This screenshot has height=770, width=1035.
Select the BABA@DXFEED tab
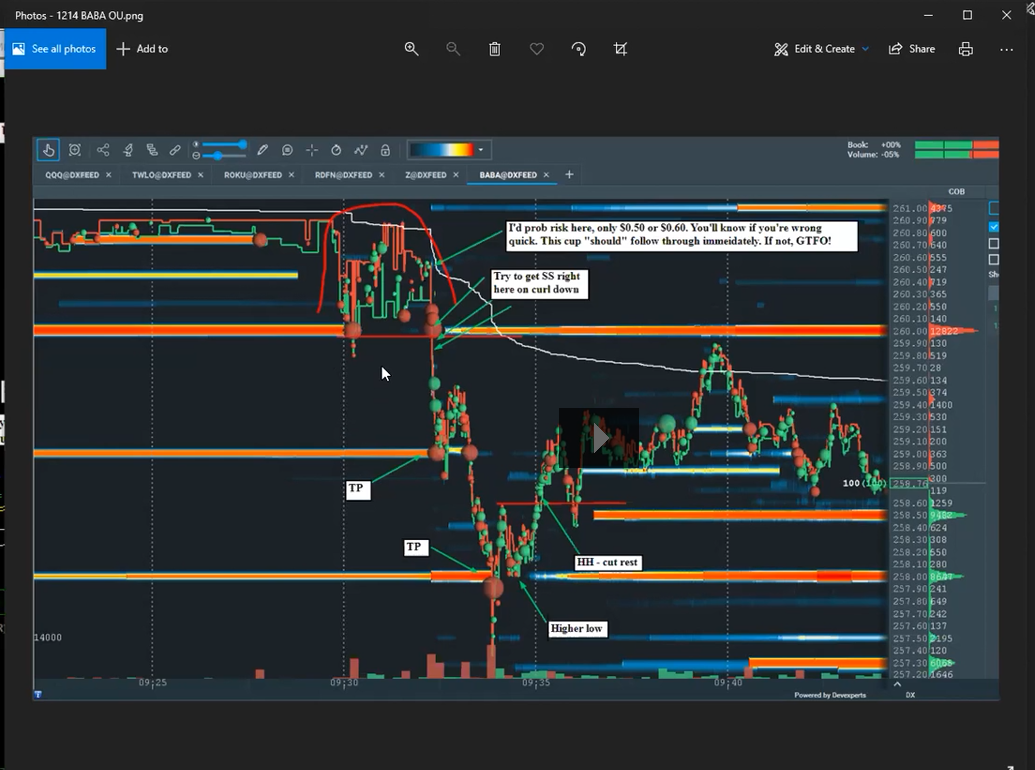[508, 175]
